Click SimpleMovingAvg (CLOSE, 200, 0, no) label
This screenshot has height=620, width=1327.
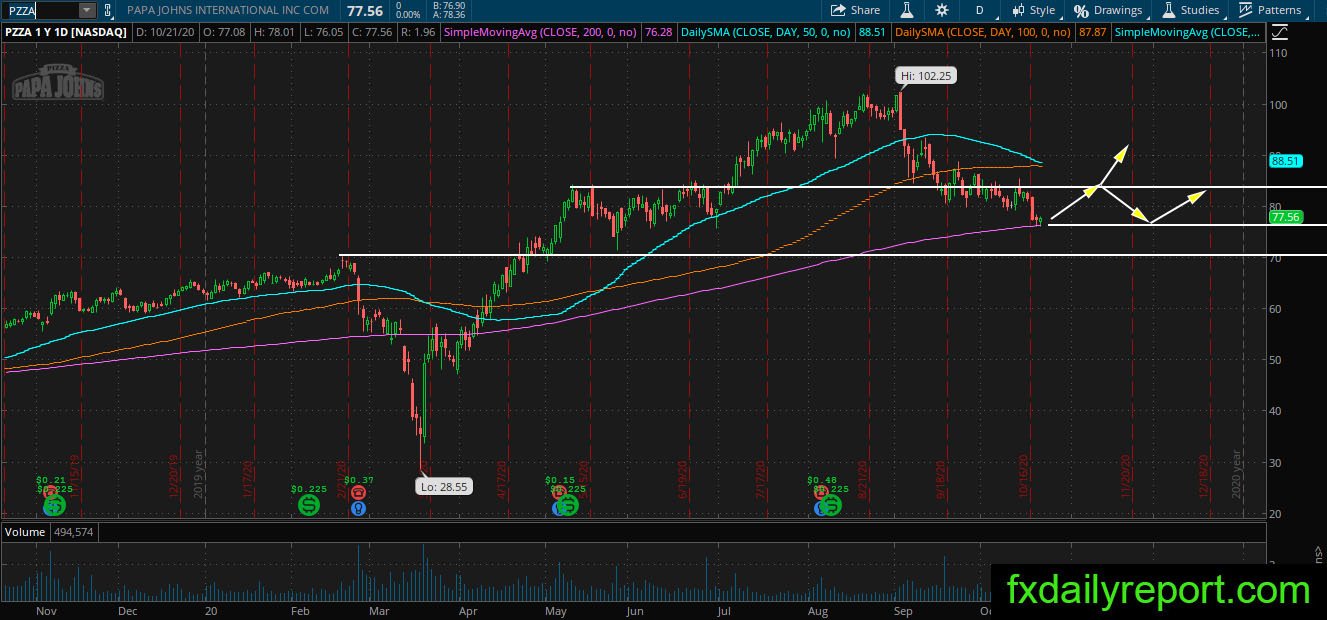pyautogui.click(x=541, y=33)
